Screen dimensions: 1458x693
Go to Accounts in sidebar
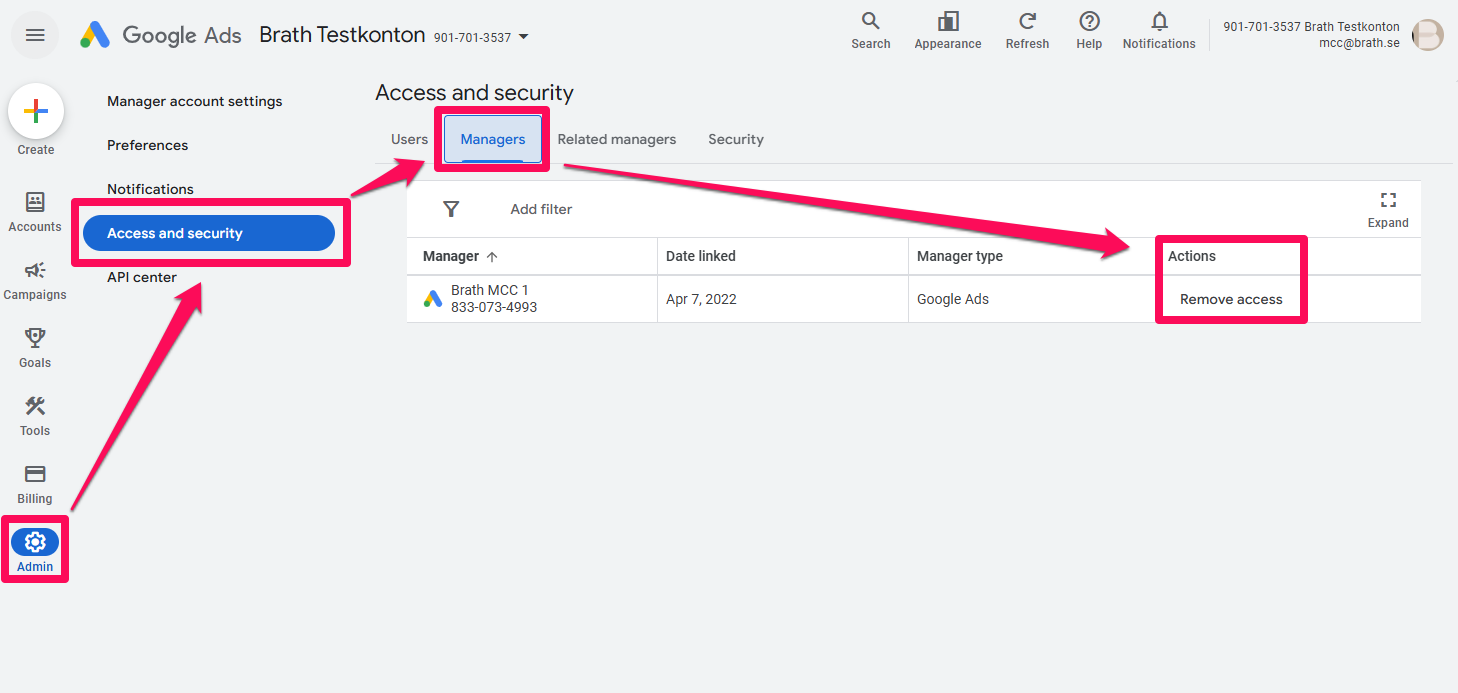click(x=35, y=212)
